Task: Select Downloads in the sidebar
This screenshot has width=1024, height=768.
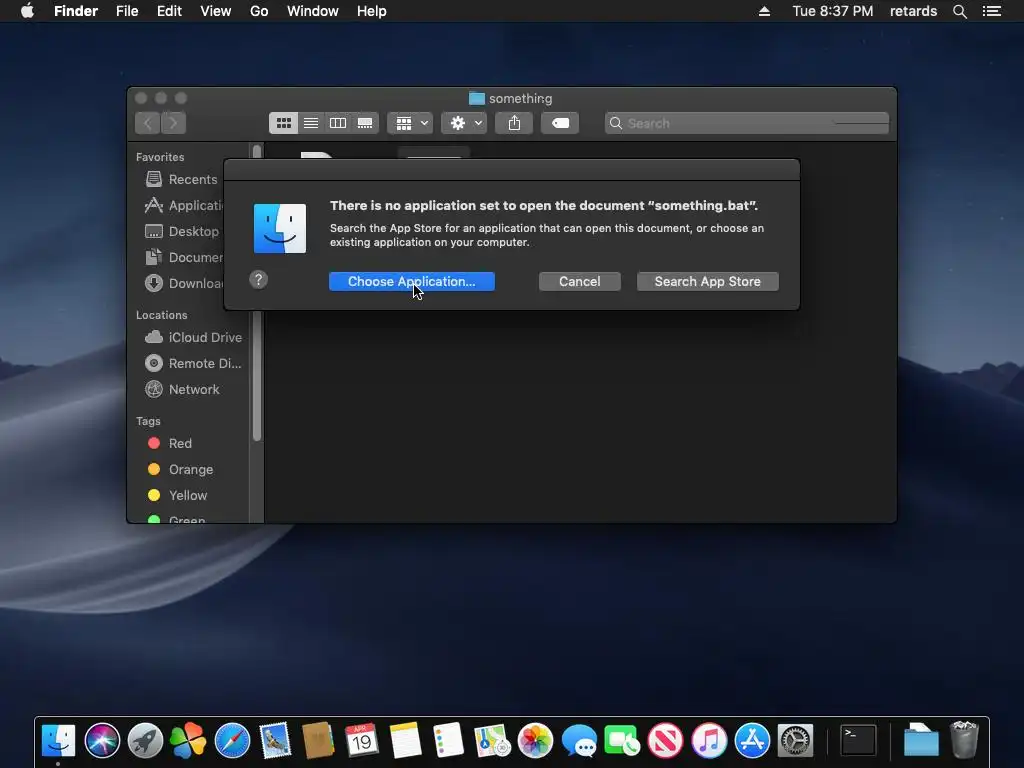Action: (183, 283)
